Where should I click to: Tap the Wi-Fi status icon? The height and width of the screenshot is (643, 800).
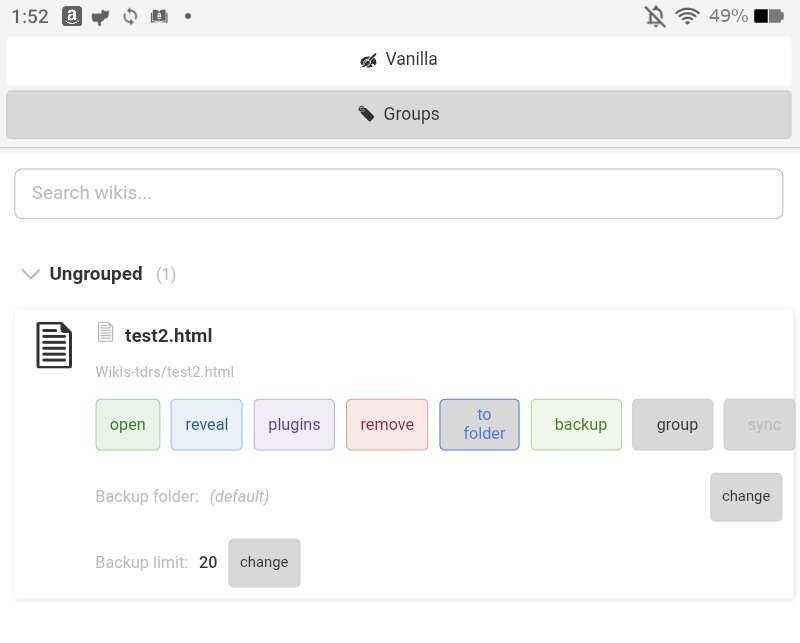[x=686, y=16]
